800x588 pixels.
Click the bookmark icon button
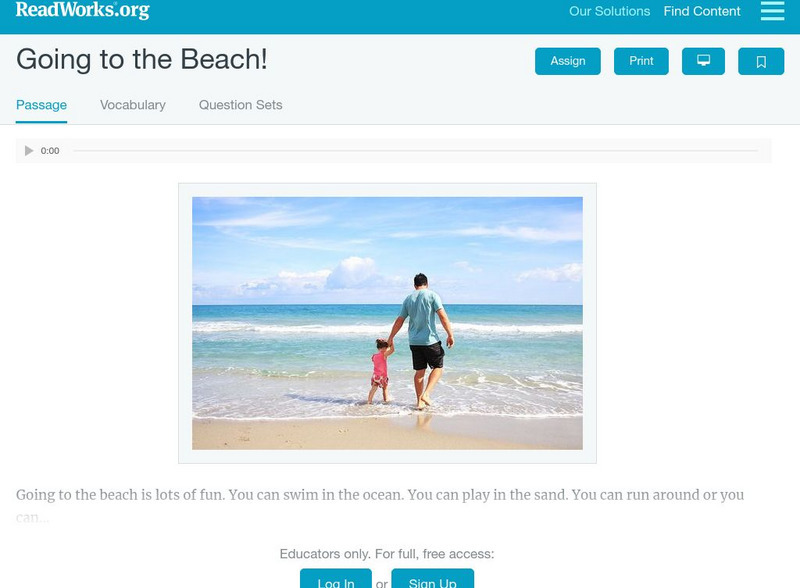[x=761, y=61]
